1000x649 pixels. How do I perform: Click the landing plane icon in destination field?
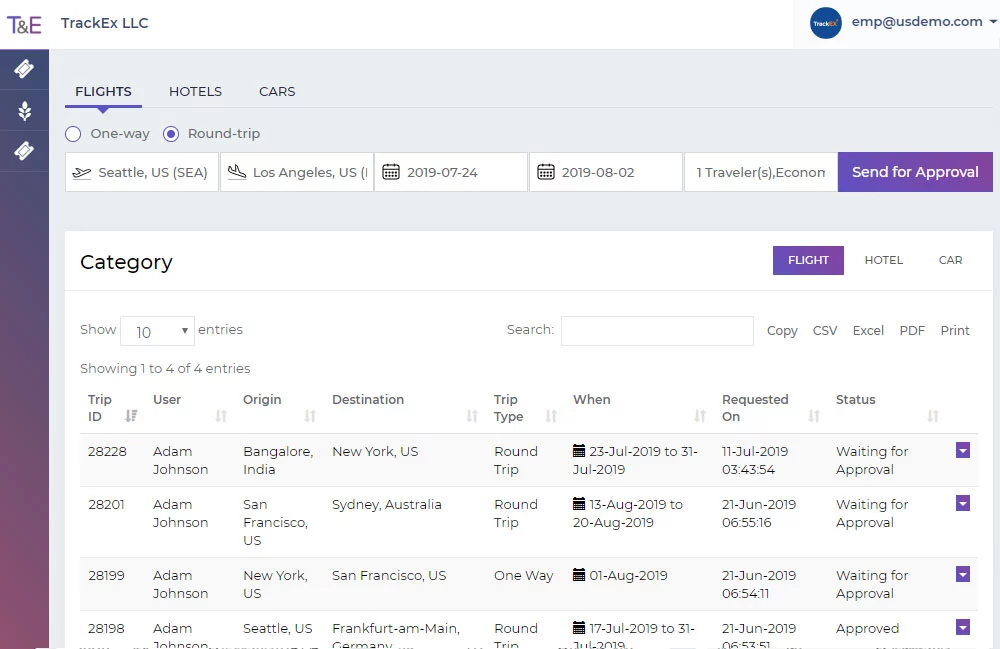coord(237,172)
